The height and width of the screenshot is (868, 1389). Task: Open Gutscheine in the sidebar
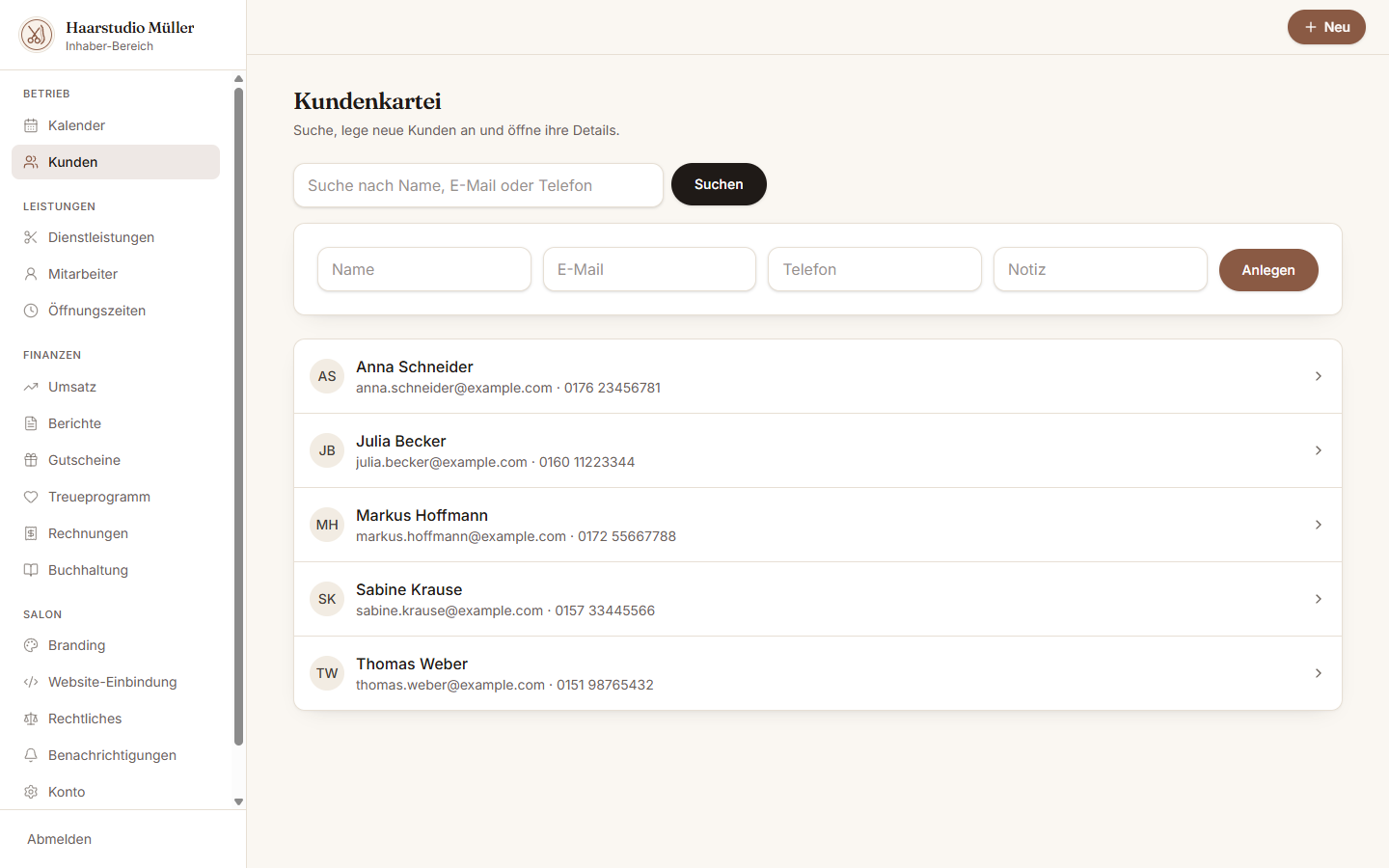[116, 460]
